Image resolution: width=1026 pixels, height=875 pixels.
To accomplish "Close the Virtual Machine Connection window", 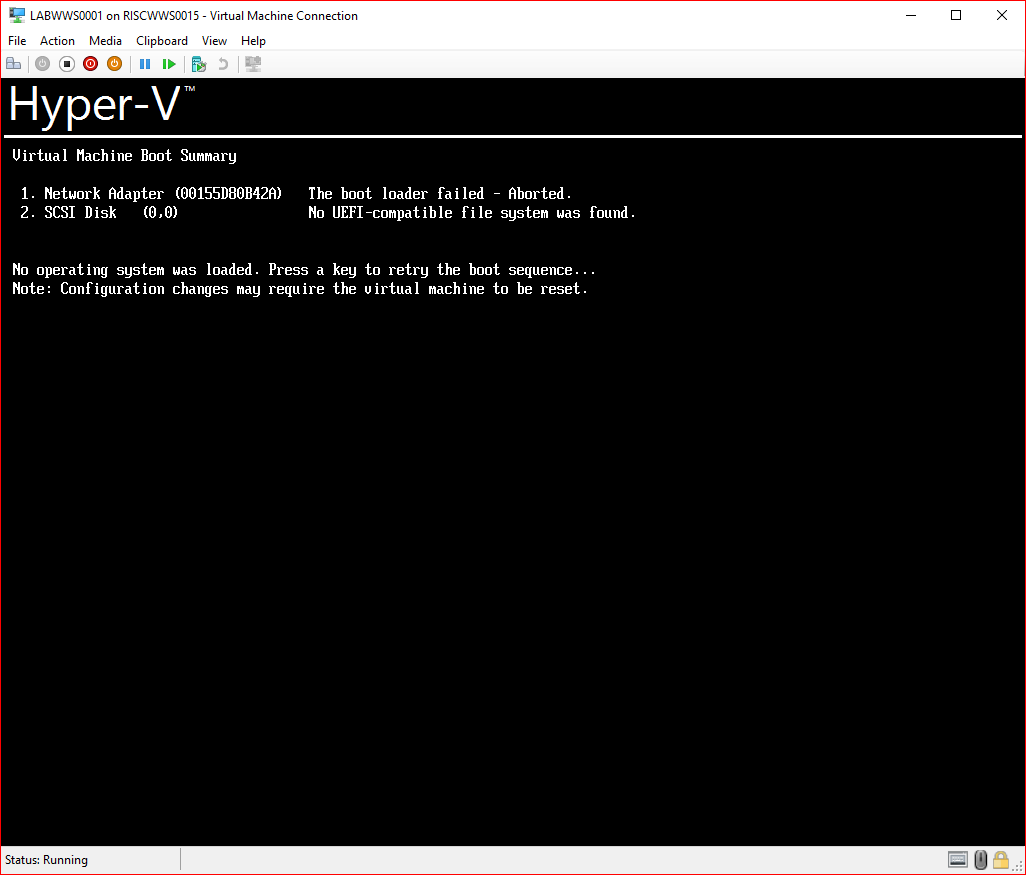I will tap(1002, 15).
